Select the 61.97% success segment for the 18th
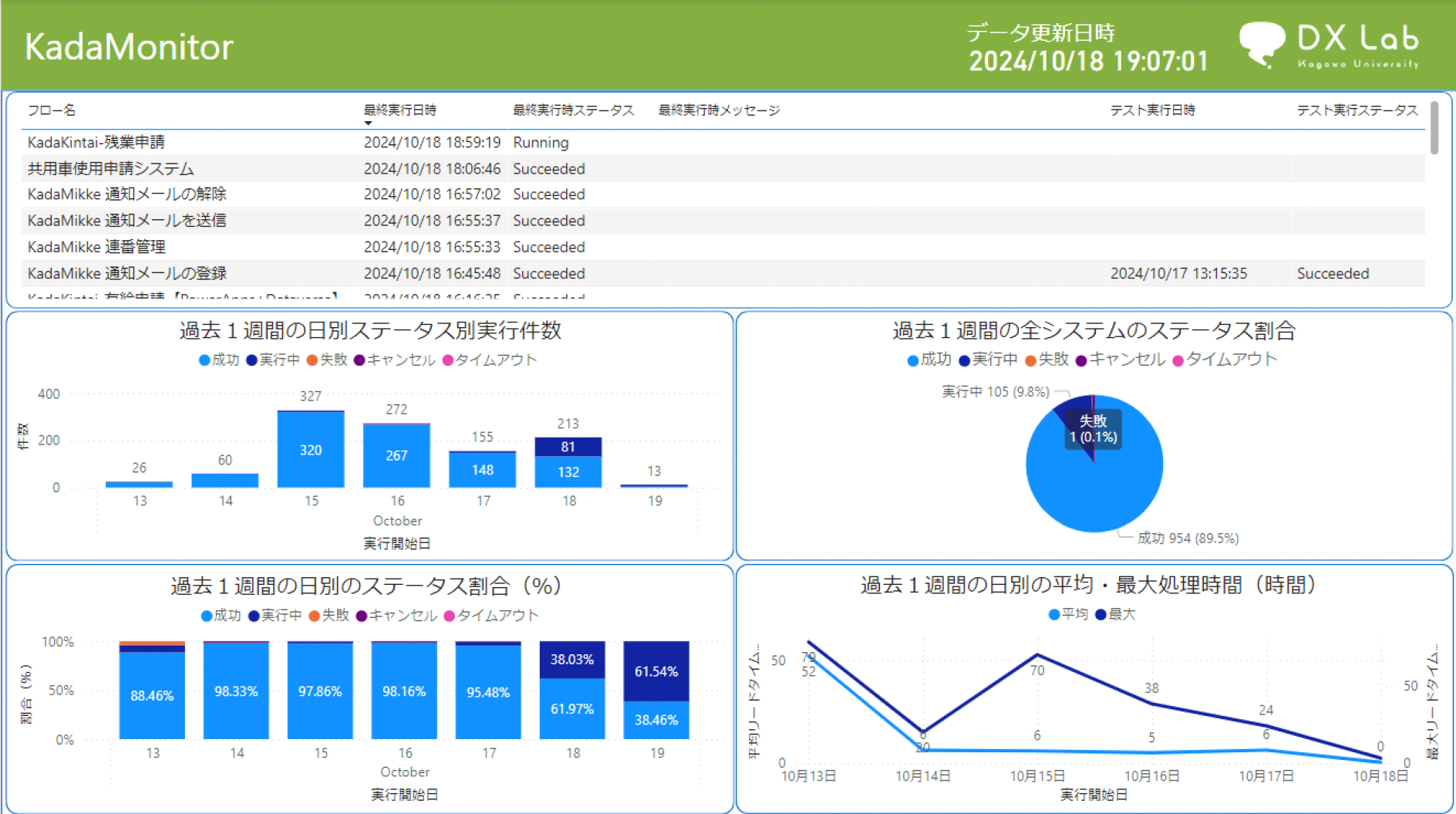This screenshot has width=1456, height=814. coord(572,709)
